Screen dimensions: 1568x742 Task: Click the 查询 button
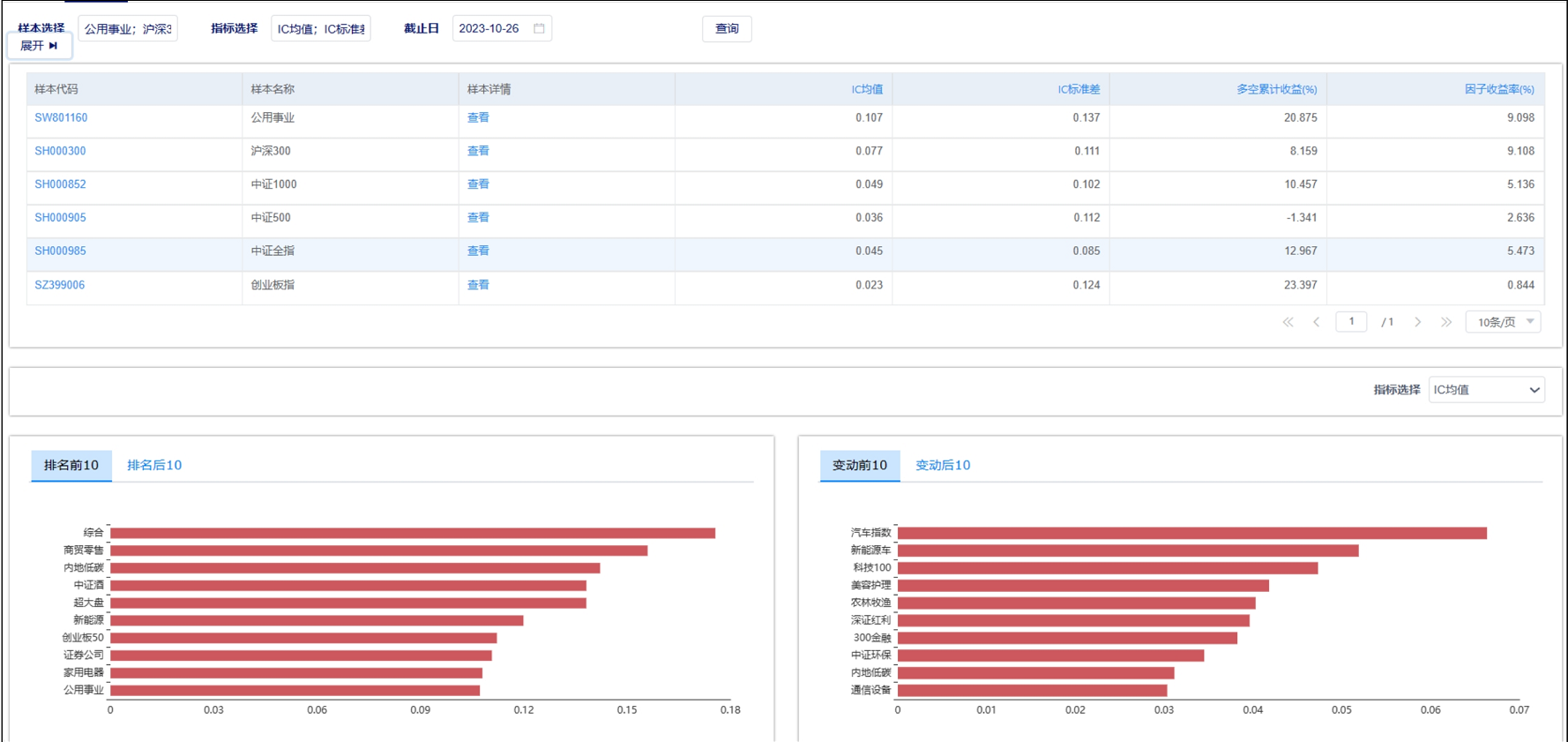point(727,28)
